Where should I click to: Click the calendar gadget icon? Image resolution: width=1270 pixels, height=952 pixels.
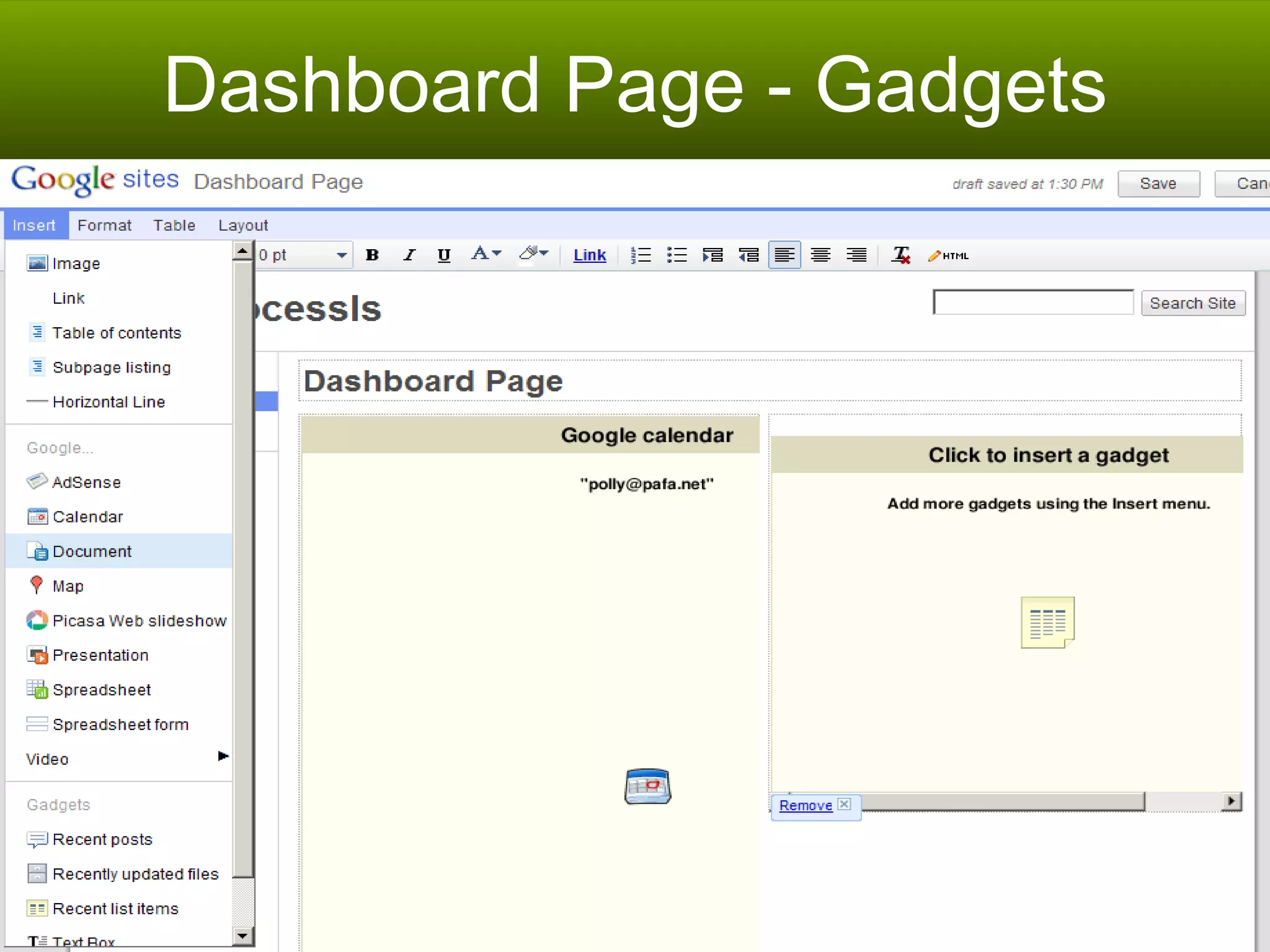coord(647,787)
